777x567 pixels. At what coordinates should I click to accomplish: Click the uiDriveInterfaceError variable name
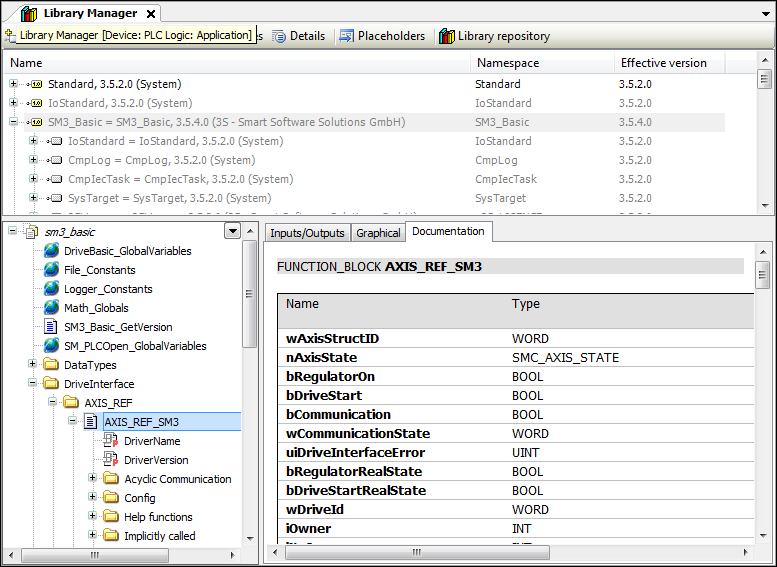pos(355,453)
